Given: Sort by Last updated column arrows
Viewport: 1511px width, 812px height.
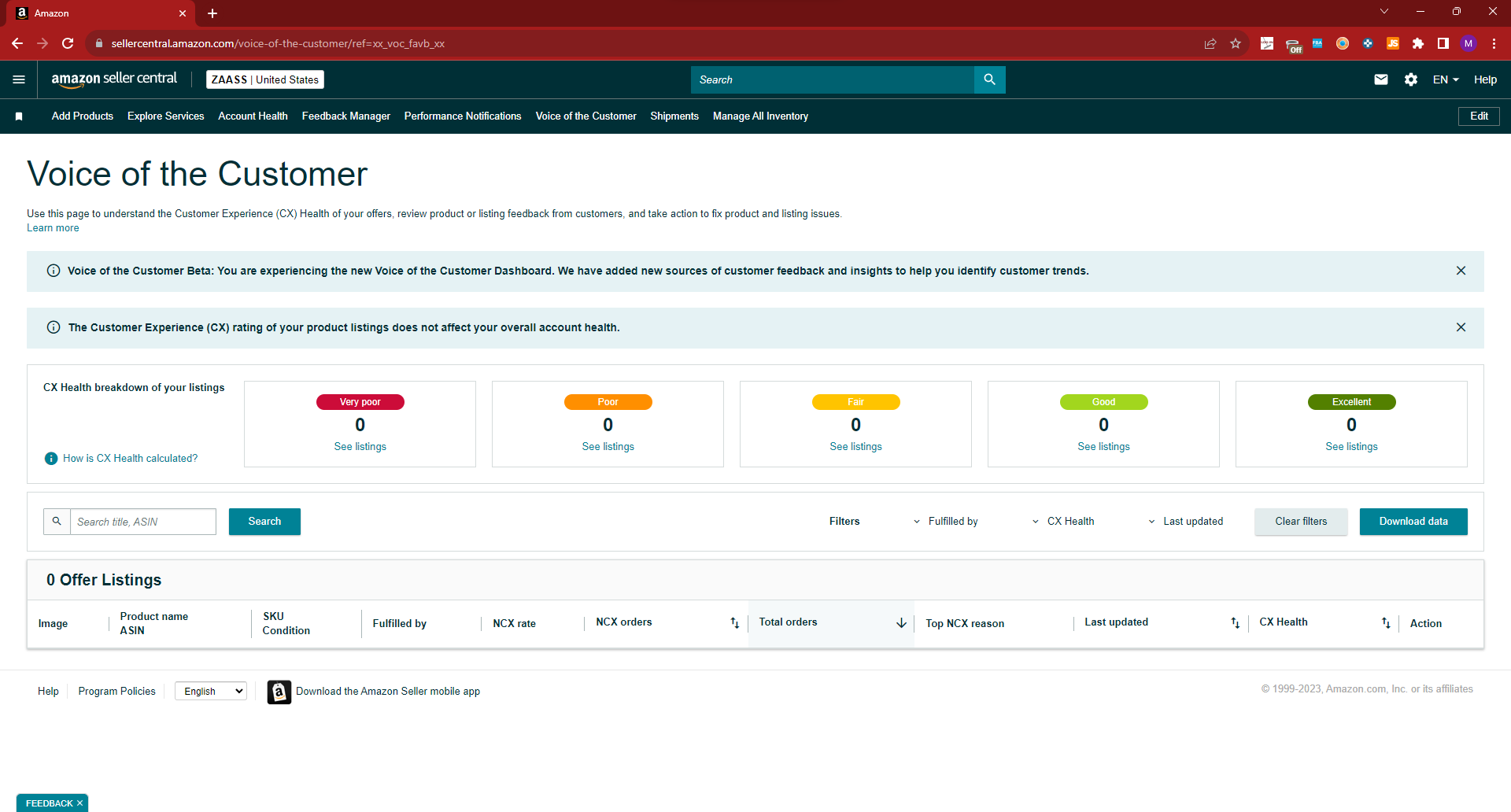Looking at the screenshot, I should coord(1235,623).
